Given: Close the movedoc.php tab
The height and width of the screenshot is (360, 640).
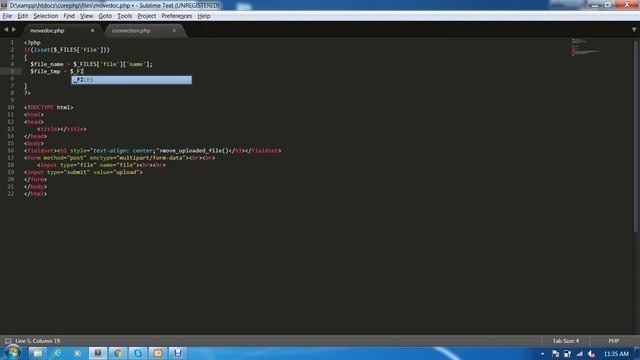Looking at the screenshot, I should [x=93, y=31].
